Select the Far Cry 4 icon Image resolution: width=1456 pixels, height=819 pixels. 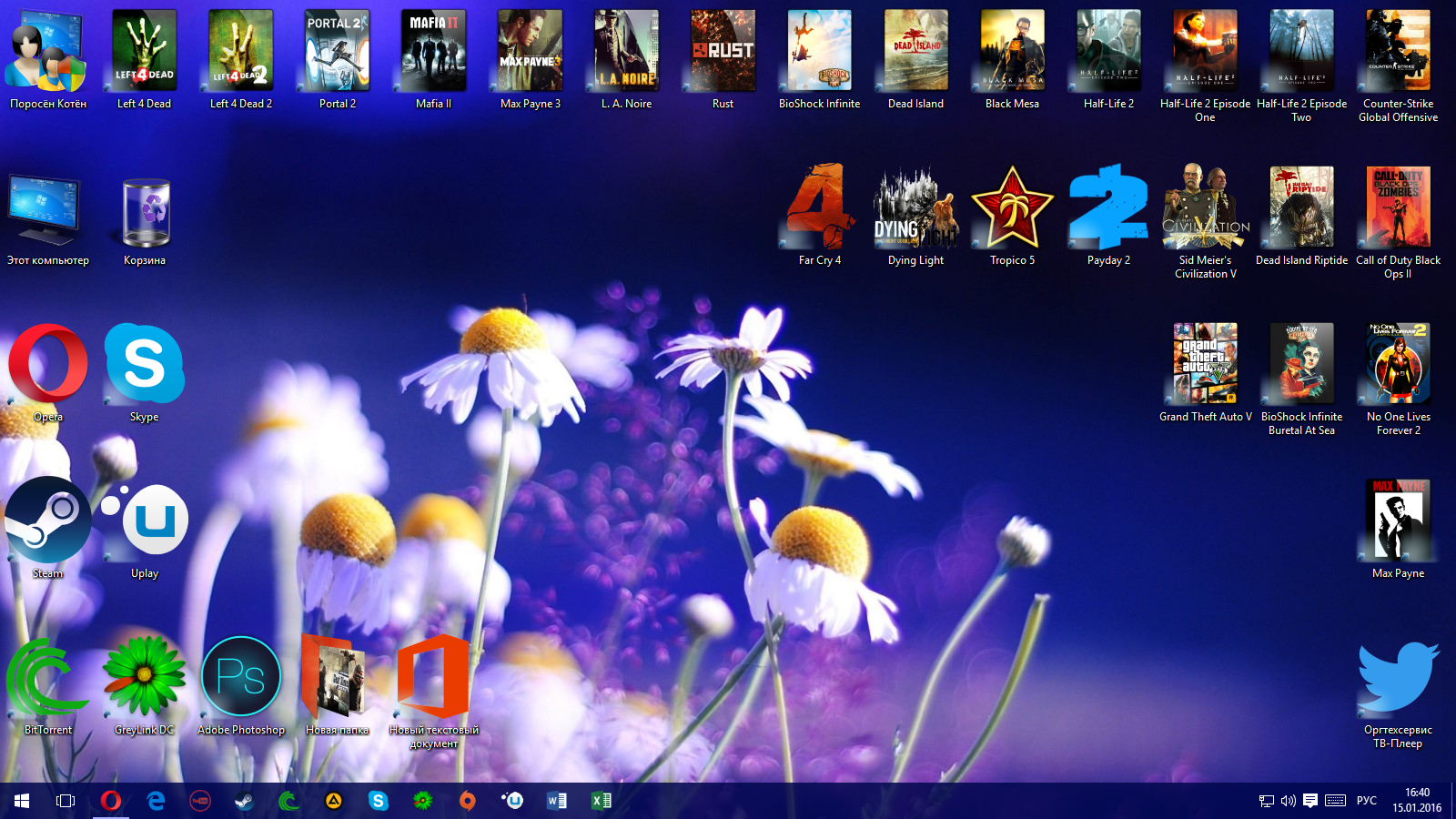pos(819,207)
